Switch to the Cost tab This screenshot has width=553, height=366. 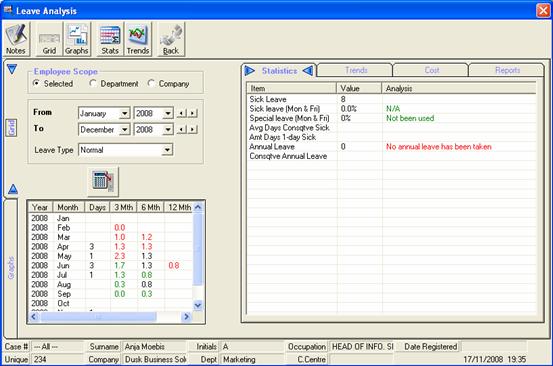(431, 70)
